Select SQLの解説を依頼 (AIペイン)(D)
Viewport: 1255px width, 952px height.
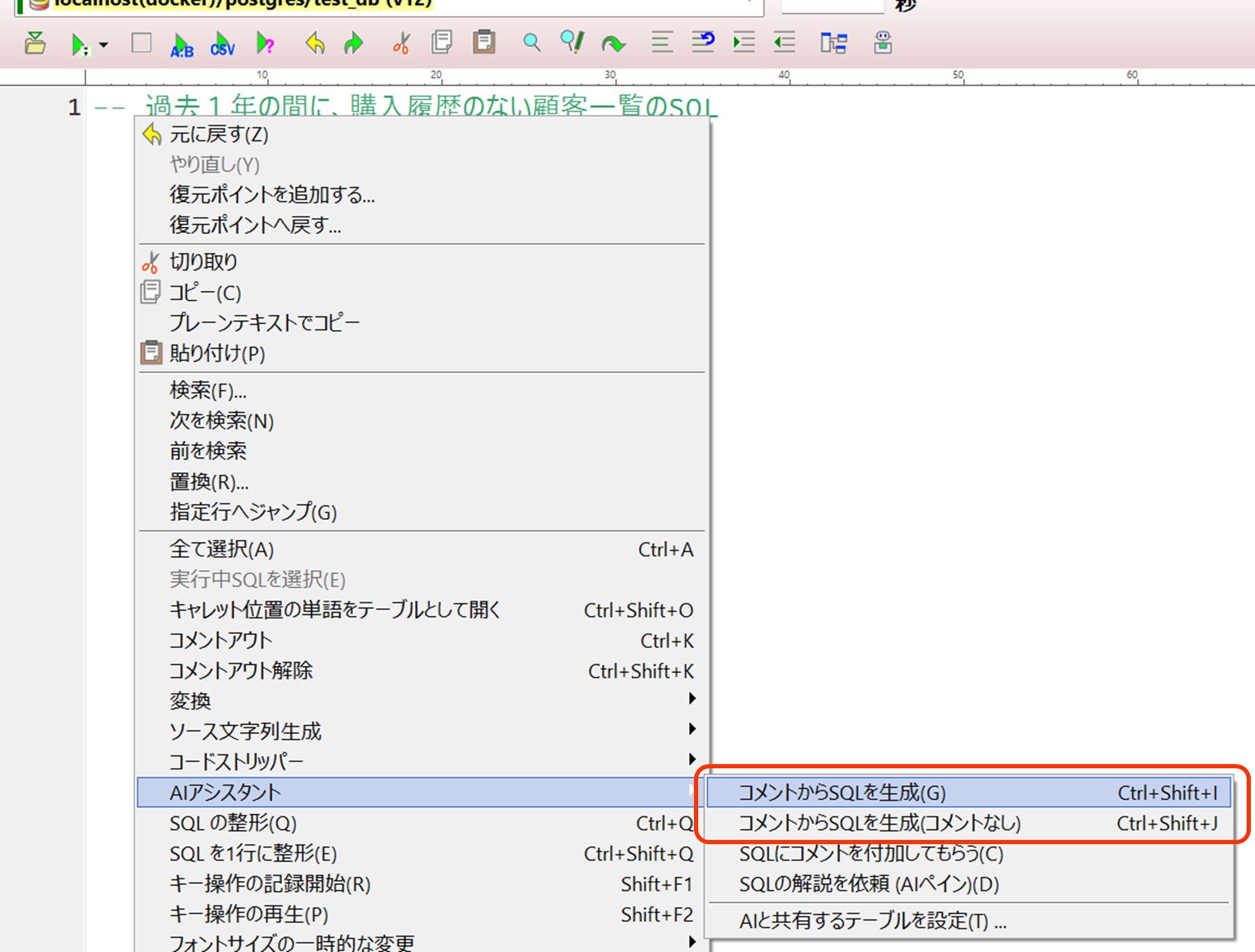point(969,884)
